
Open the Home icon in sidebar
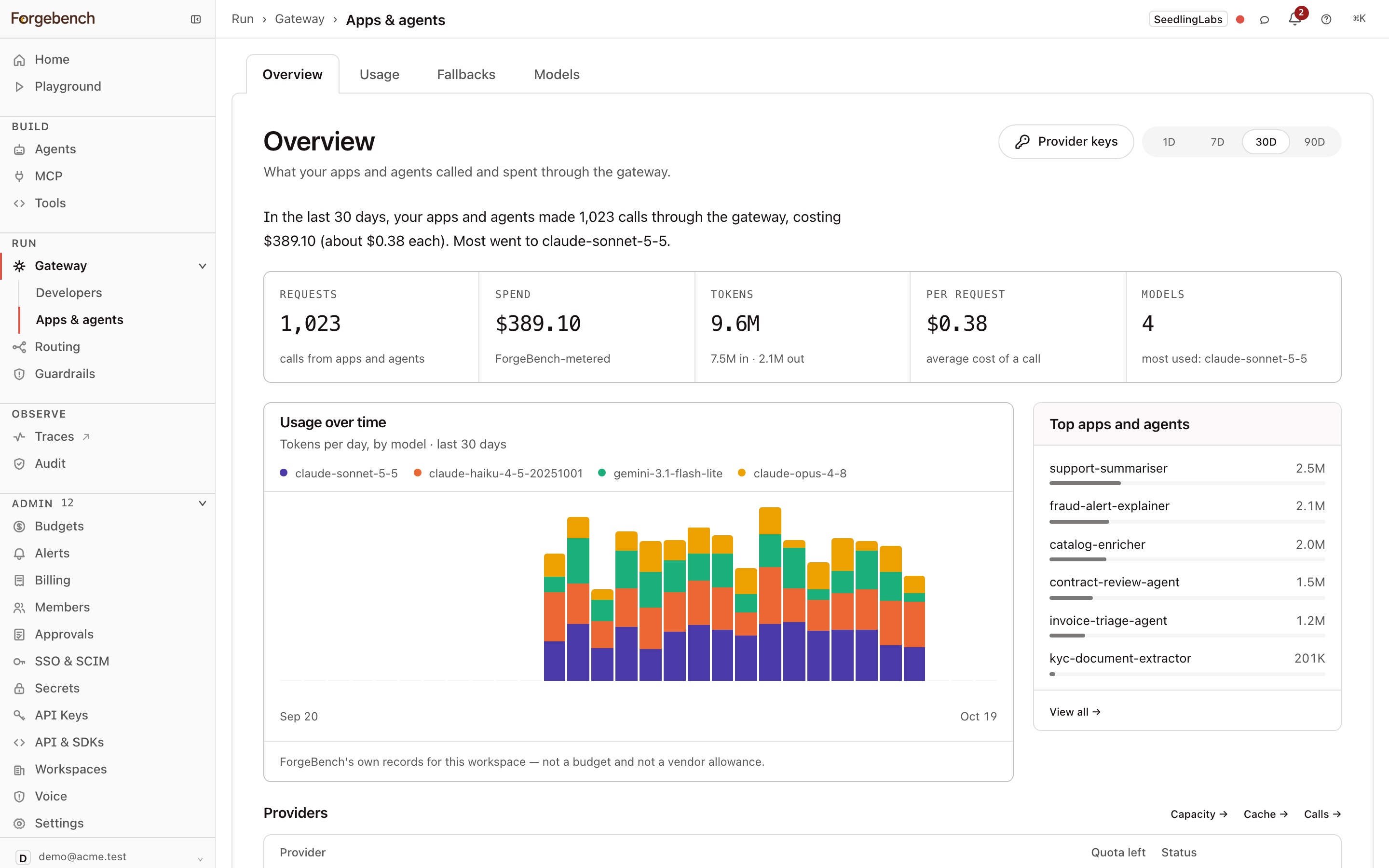(x=19, y=60)
